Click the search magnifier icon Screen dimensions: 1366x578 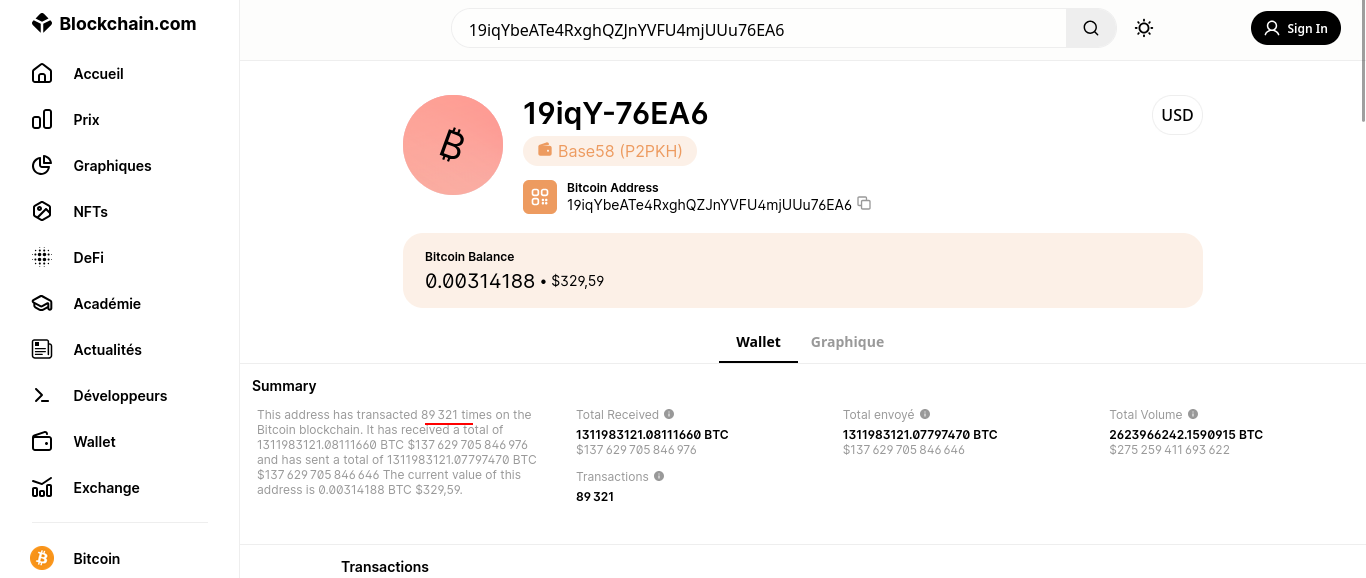1091,29
